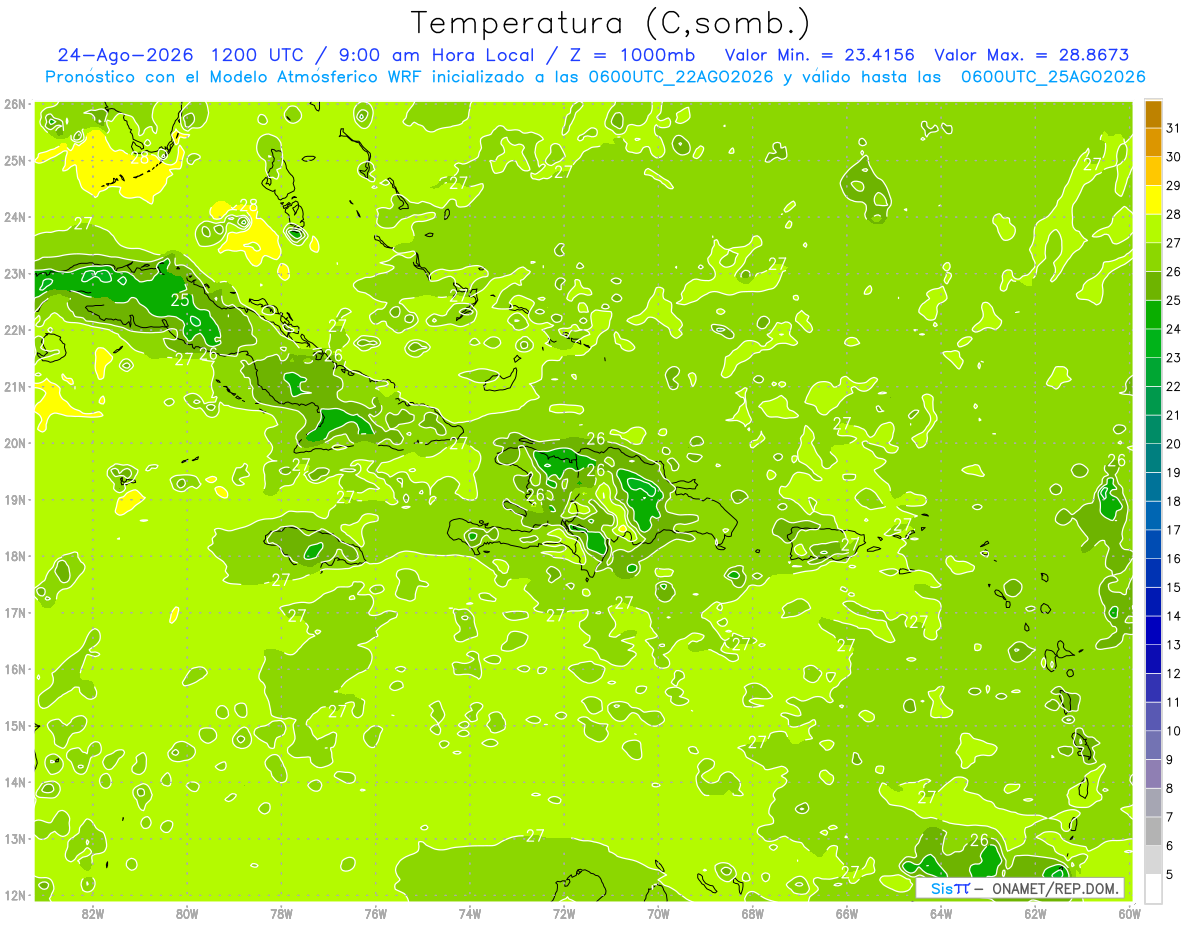This screenshot has height=927, width=1200.
Task: Click longitude axis label 74W
Action: (x=470, y=913)
